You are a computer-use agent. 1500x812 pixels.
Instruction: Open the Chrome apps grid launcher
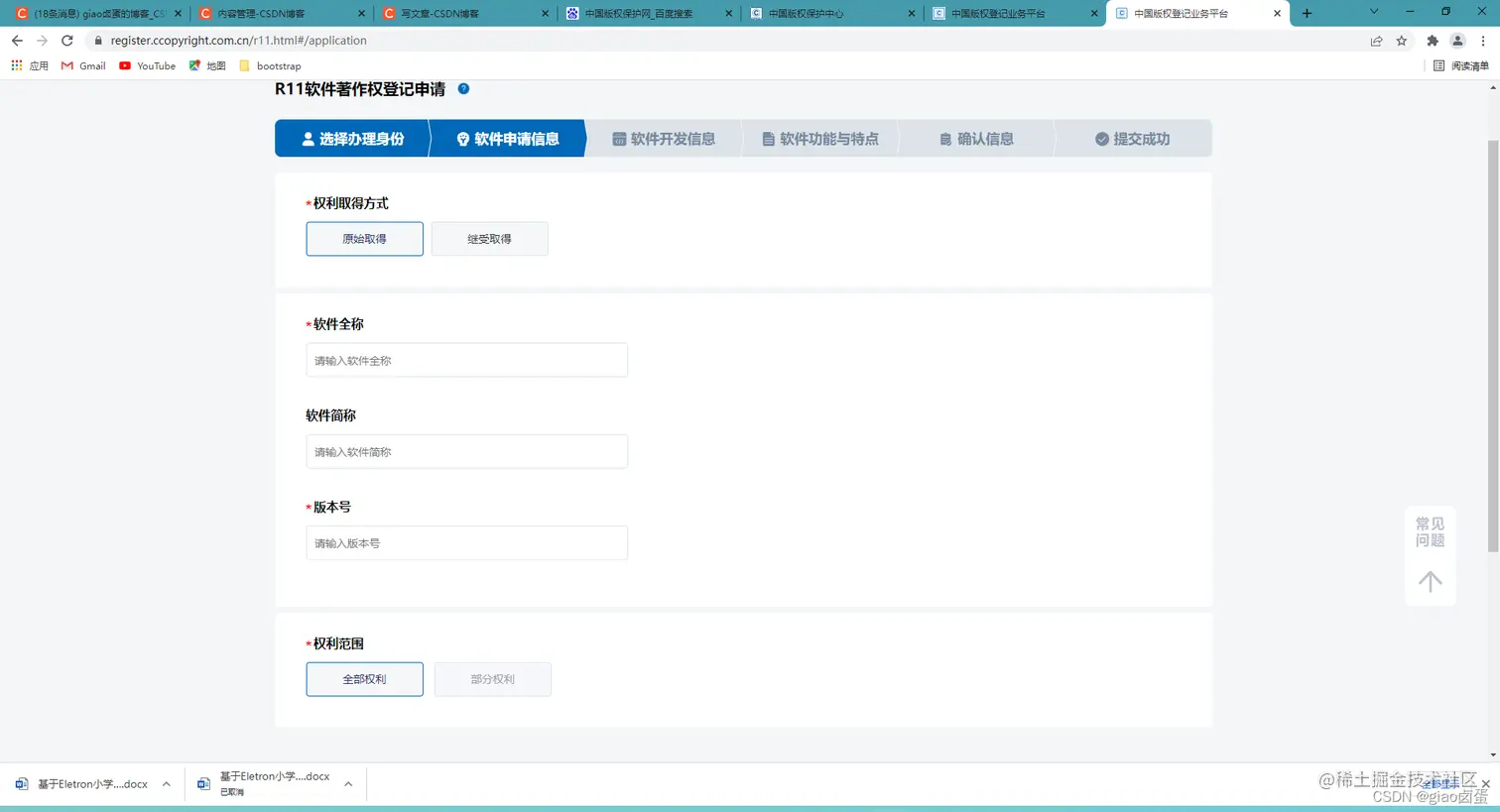point(16,65)
